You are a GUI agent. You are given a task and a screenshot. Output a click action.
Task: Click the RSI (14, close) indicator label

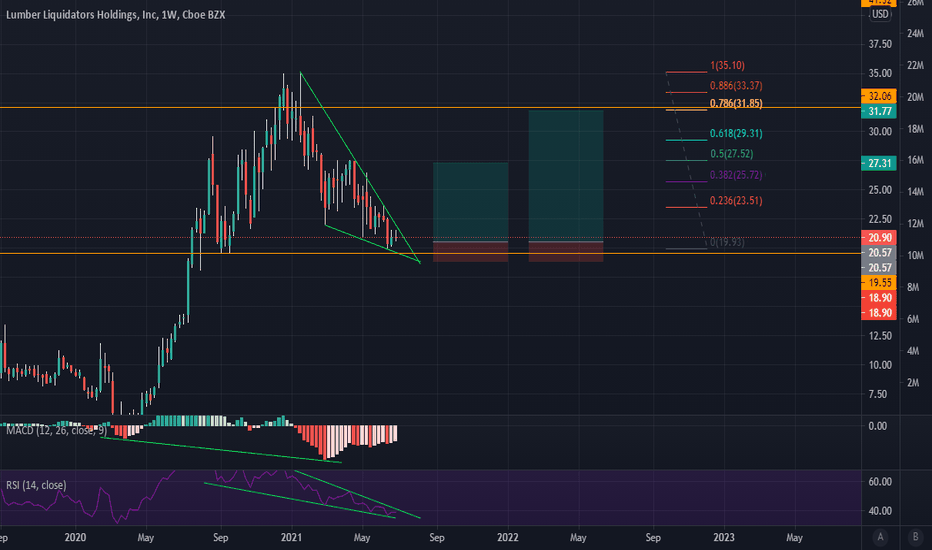[x=36, y=485]
